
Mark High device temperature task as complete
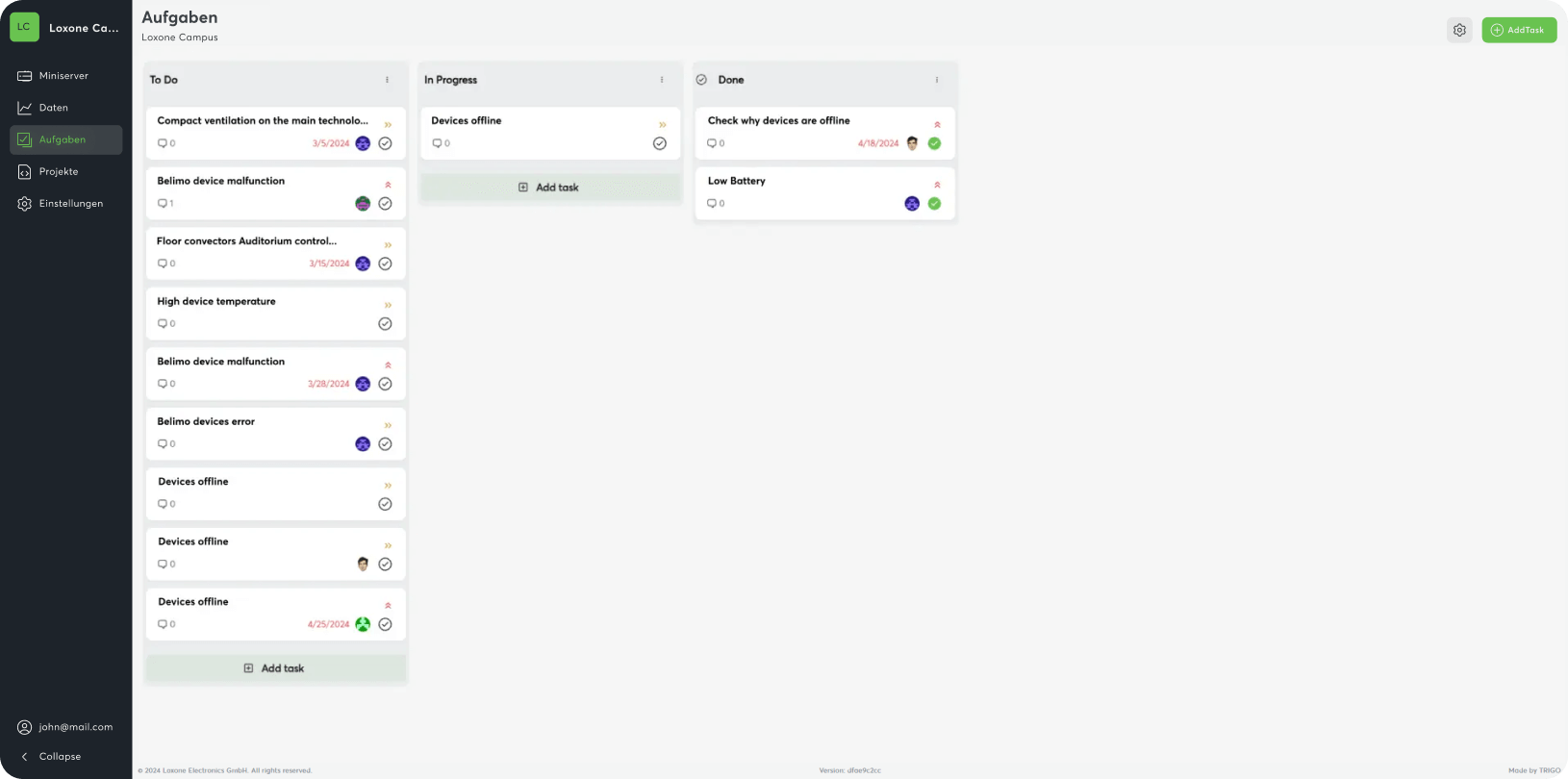385,324
